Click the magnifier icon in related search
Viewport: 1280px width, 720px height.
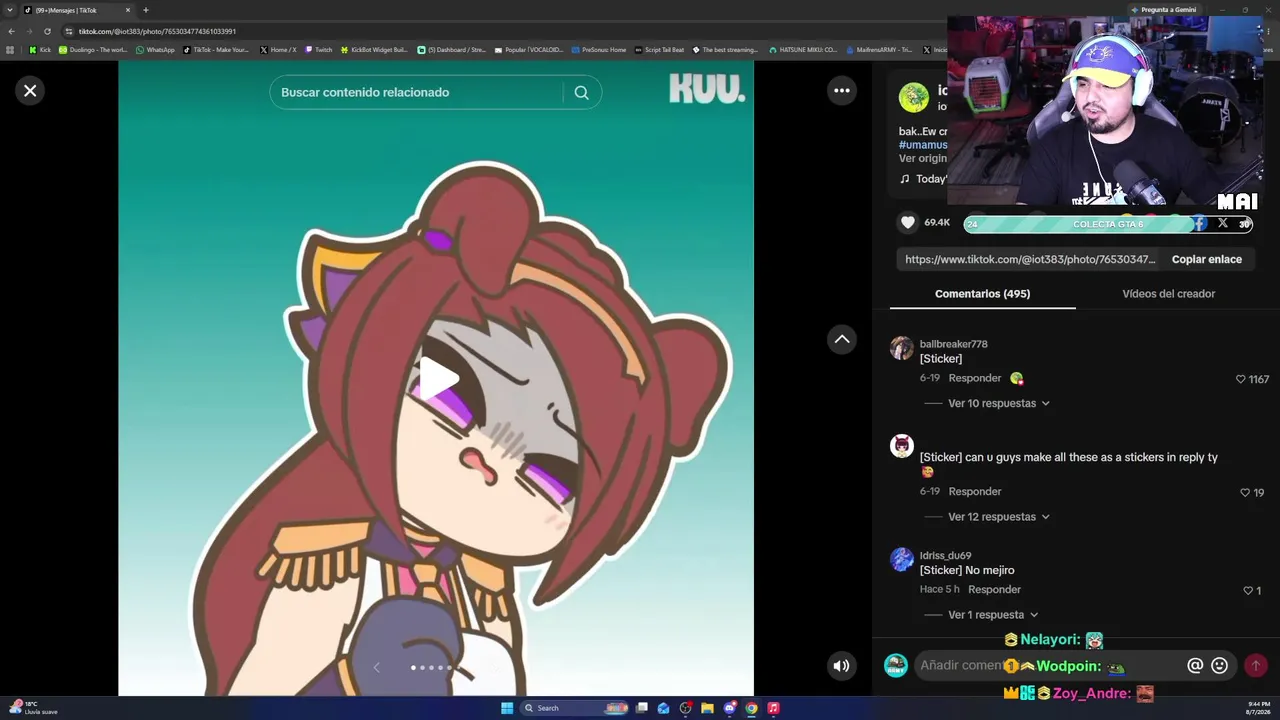click(582, 92)
